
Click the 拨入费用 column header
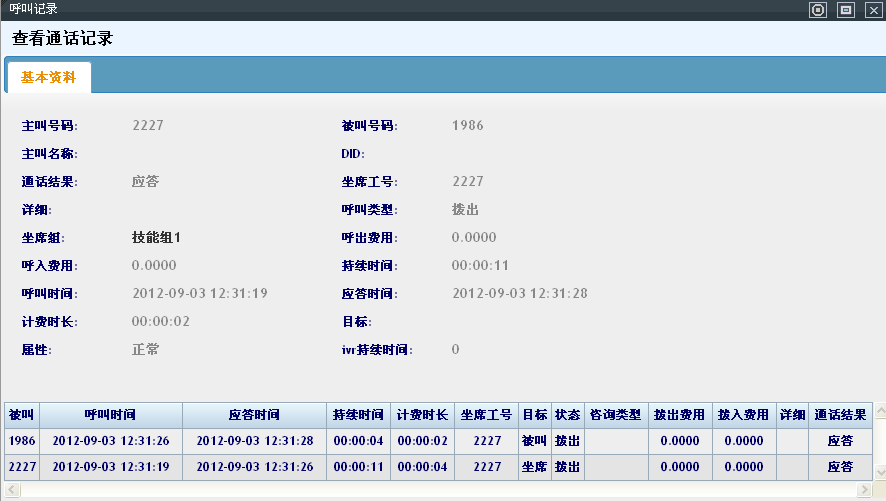coord(743,415)
